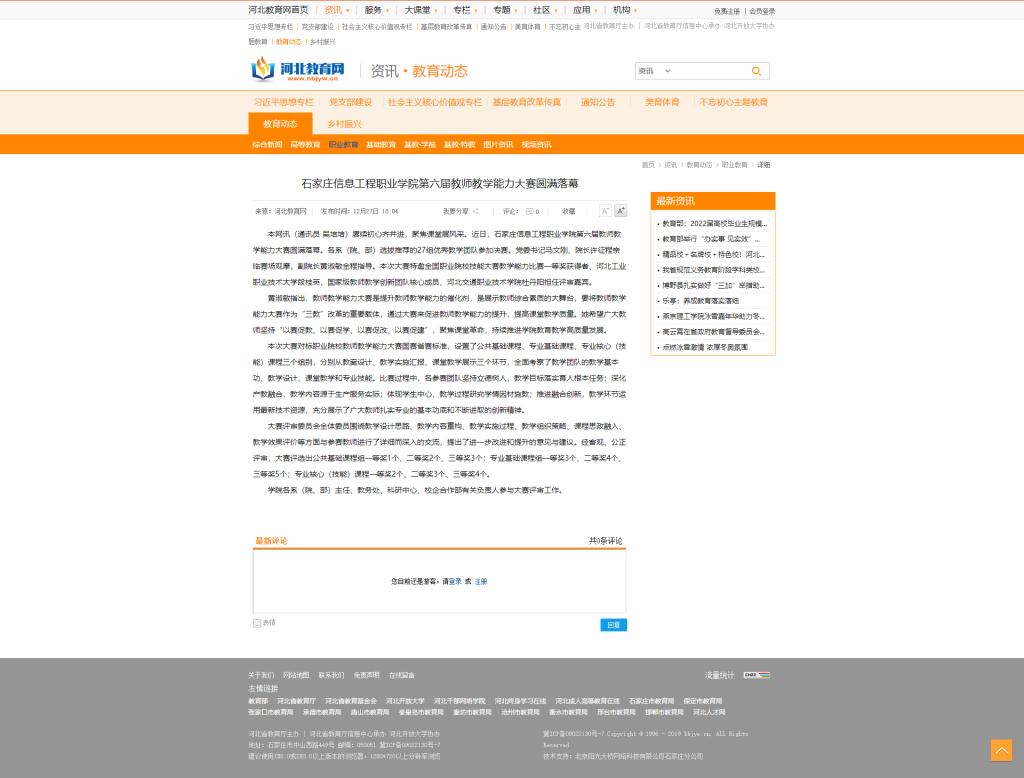Open the 表情 emoji picker icon
This screenshot has width=1024, height=778.
coord(258,623)
